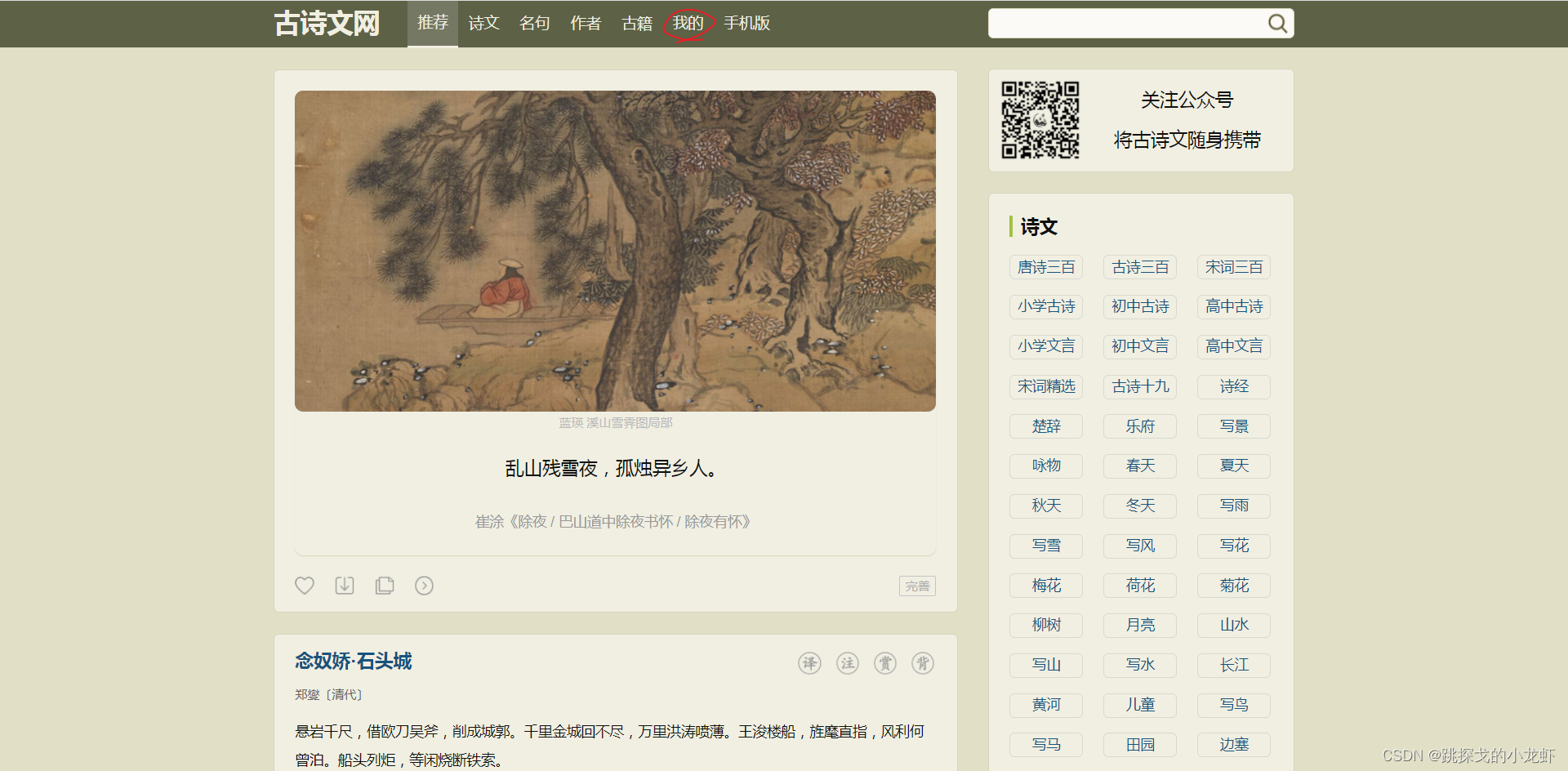1568x771 pixels.
Task: Open the 推荐 tab
Action: point(433,23)
